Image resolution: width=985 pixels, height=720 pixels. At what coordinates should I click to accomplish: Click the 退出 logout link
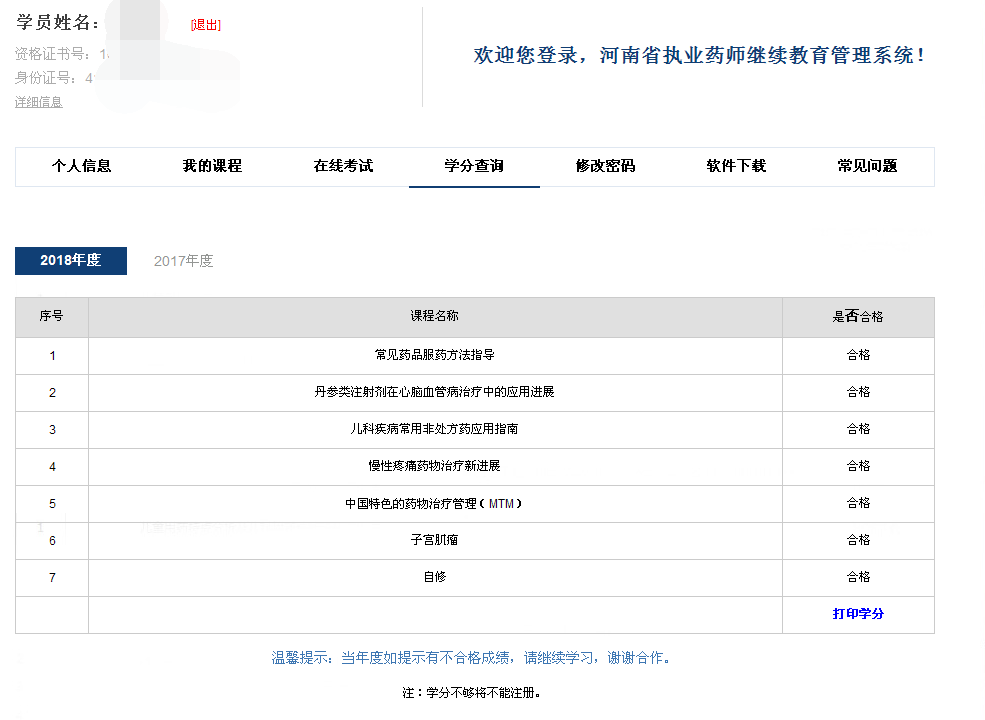point(206,25)
